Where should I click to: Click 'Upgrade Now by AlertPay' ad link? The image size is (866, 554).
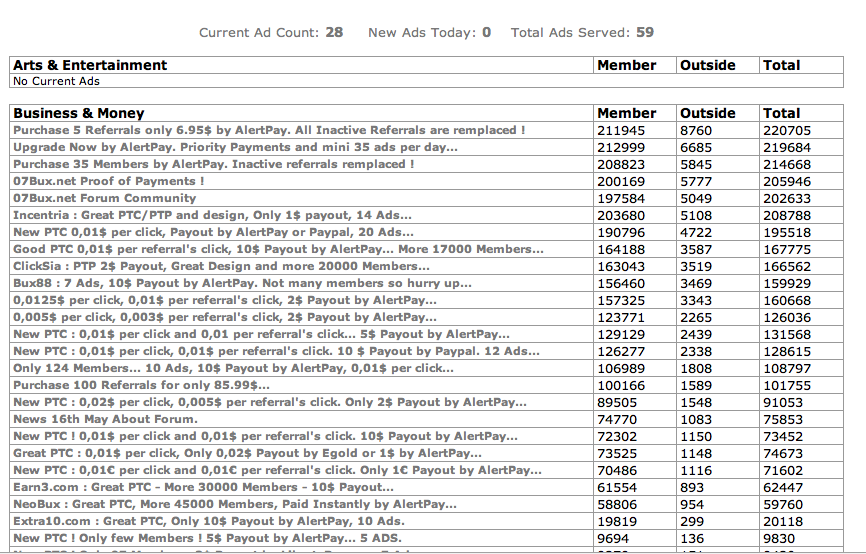click(x=235, y=147)
